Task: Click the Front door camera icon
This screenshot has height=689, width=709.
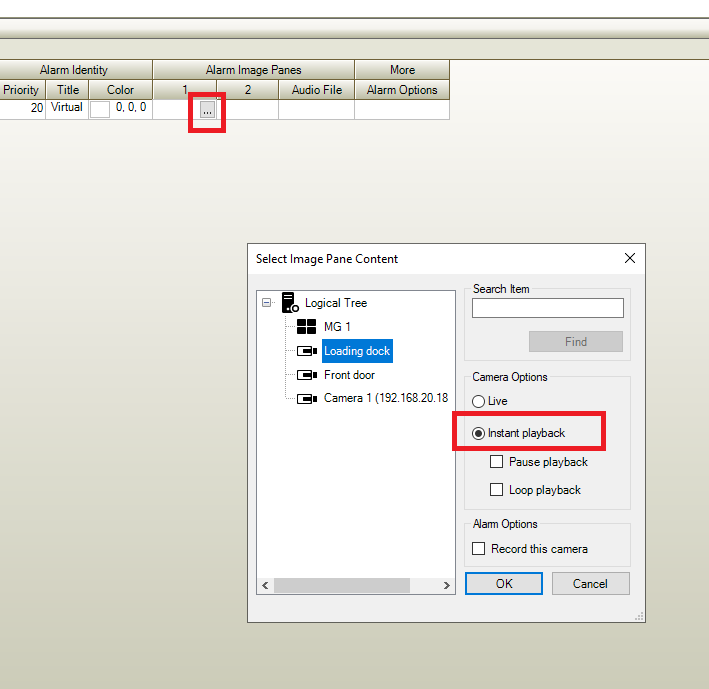Action: point(307,375)
